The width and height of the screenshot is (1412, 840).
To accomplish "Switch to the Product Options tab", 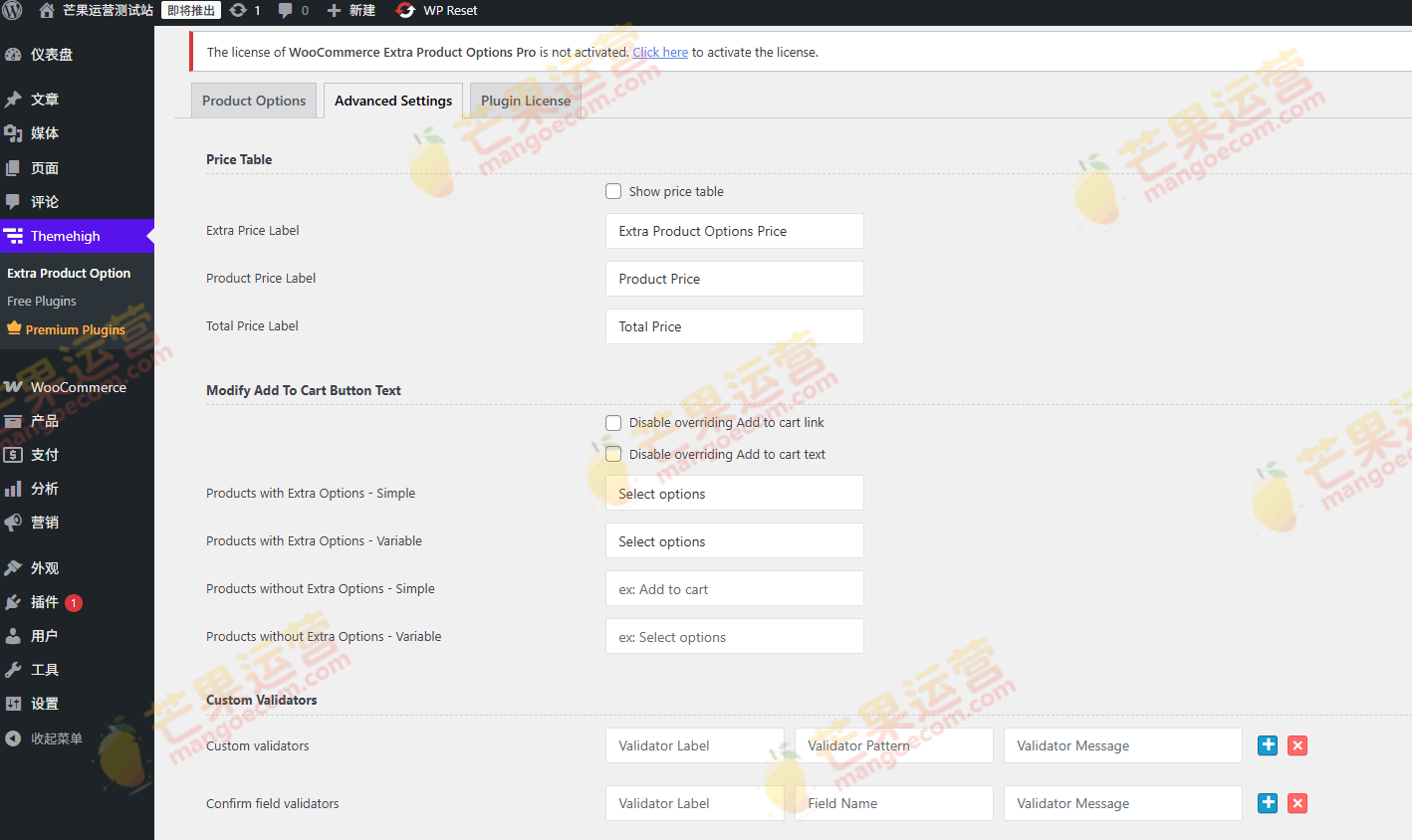I will point(253,100).
